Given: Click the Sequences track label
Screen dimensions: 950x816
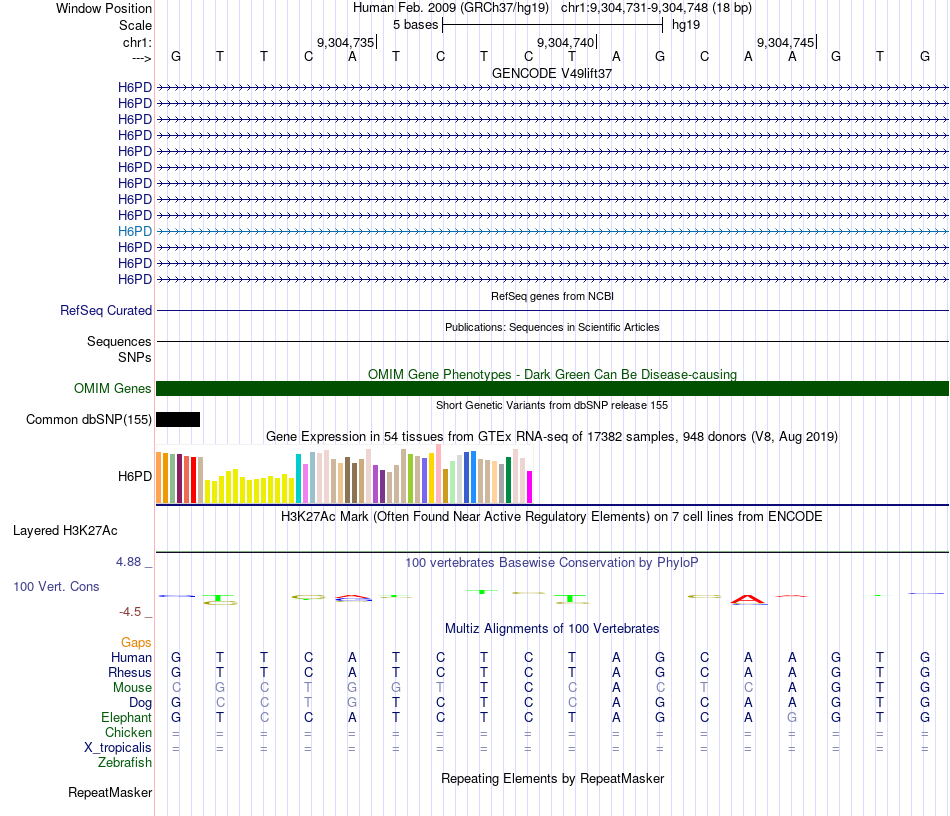Looking at the screenshot, I should coord(119,341).
